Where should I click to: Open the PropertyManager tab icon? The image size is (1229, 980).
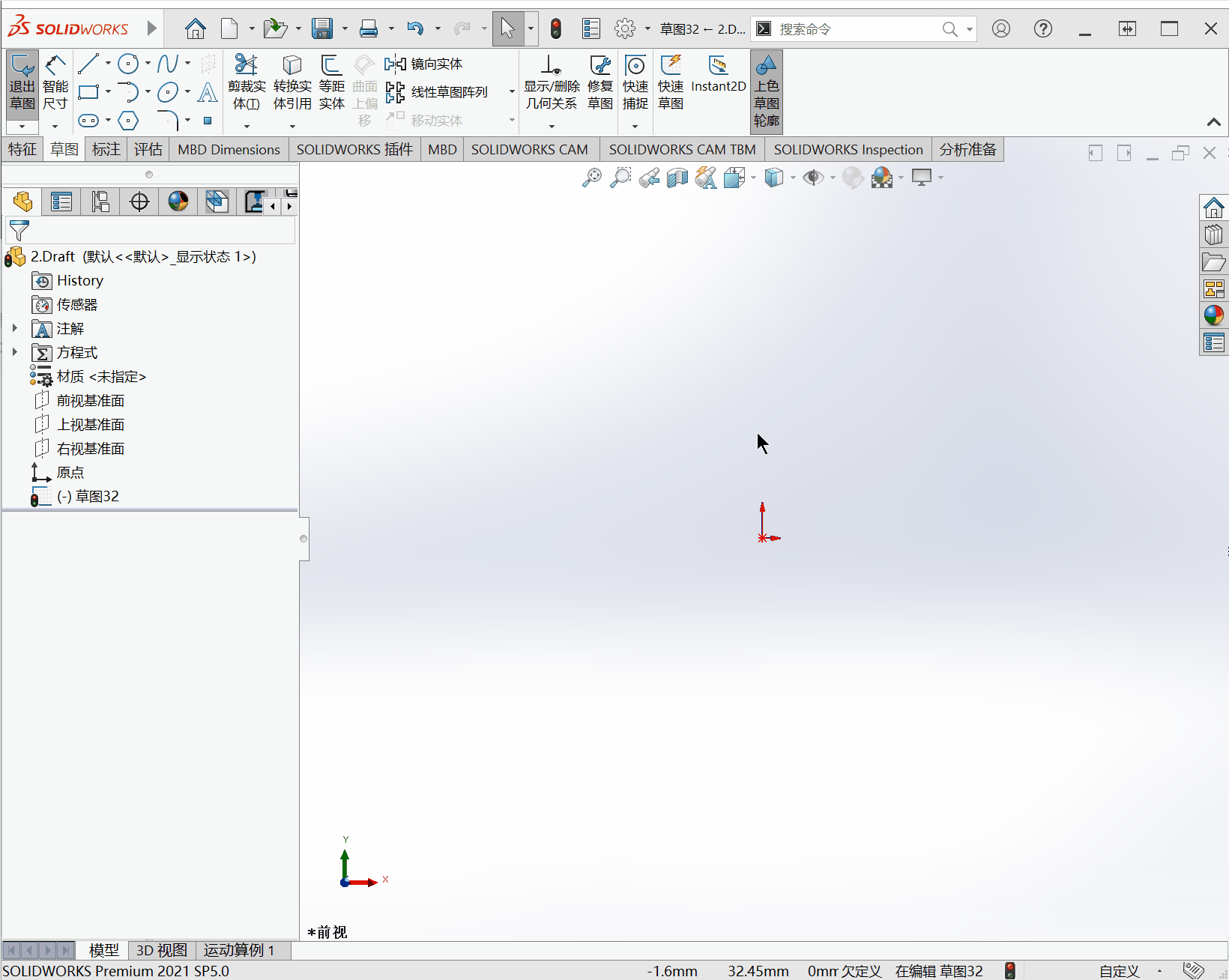tap(61, 202)
